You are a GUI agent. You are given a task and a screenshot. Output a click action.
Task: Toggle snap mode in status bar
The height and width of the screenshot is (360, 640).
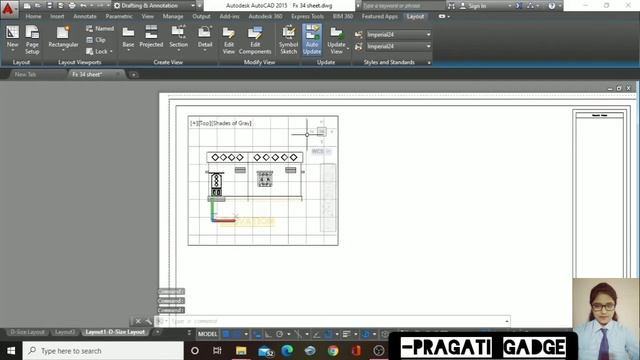pyautogui.click(x=237, y=334)
